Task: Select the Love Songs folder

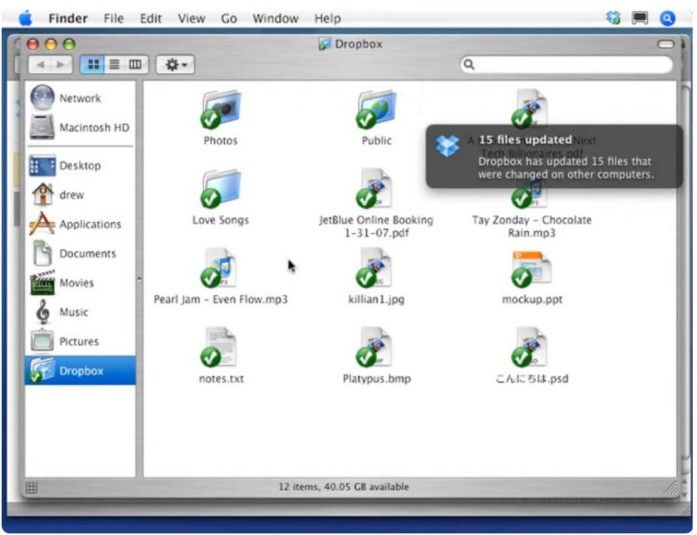Action: pyautogui.click(x=220, y=188)
